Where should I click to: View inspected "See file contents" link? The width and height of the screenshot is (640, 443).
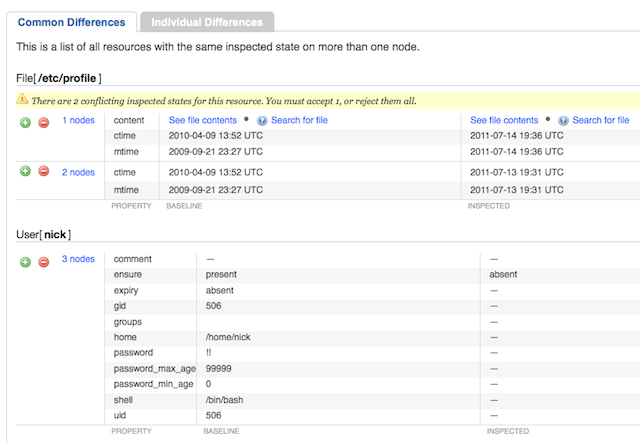(x=504, y=121)
